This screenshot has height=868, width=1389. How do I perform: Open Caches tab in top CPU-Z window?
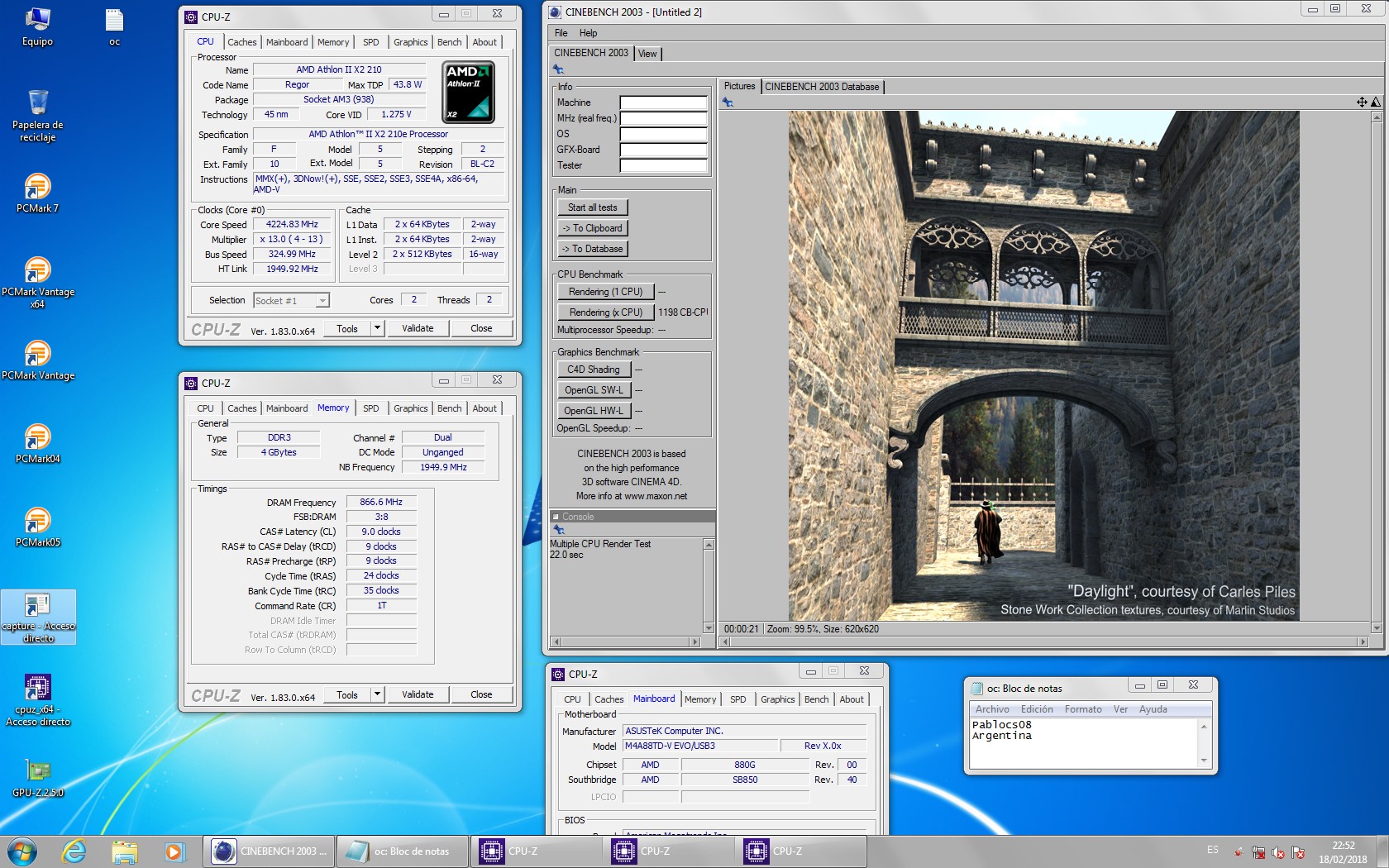coord(241,42)
